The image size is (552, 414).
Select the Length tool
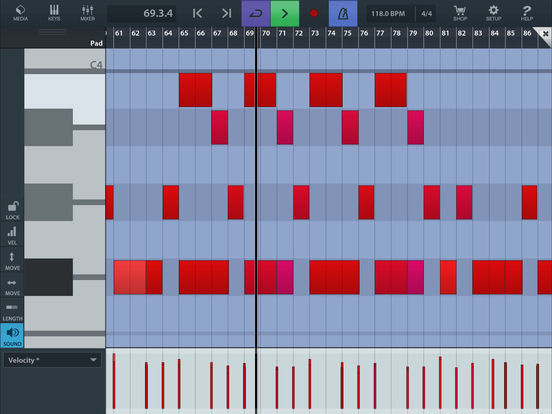12,311
